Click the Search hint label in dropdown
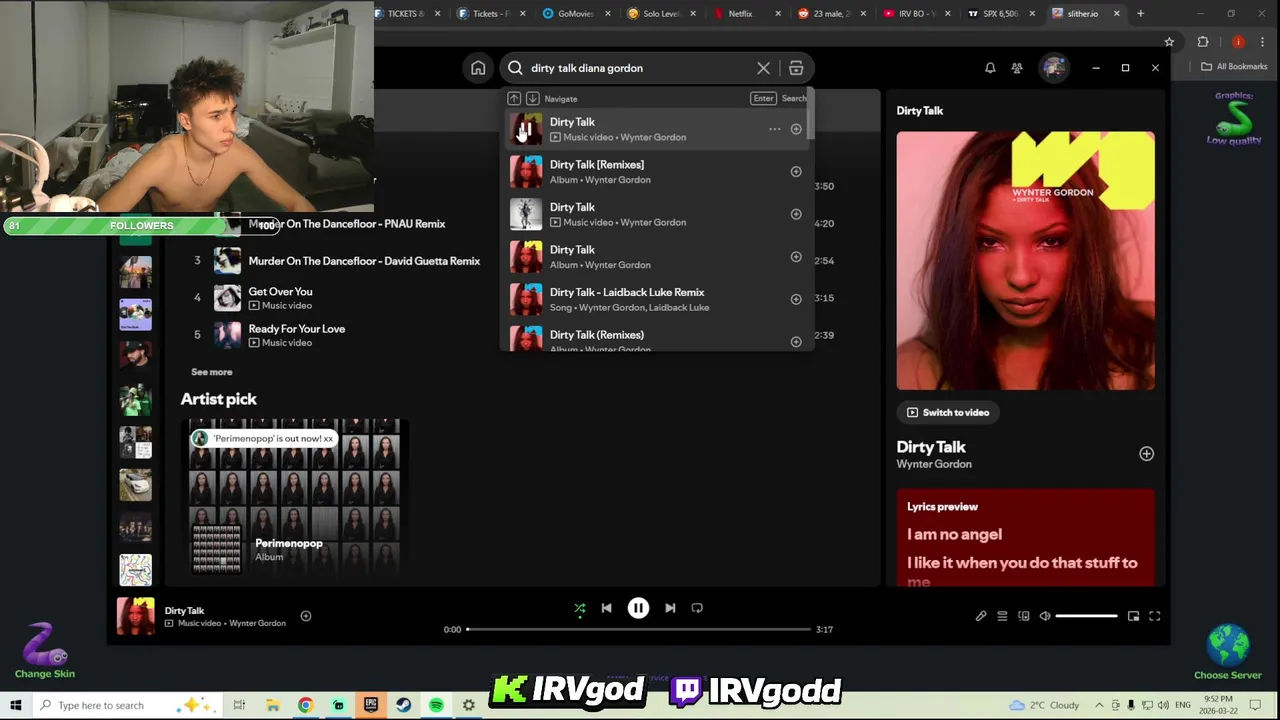Viewport: 1280px width, 720px height. click(794, 99)
